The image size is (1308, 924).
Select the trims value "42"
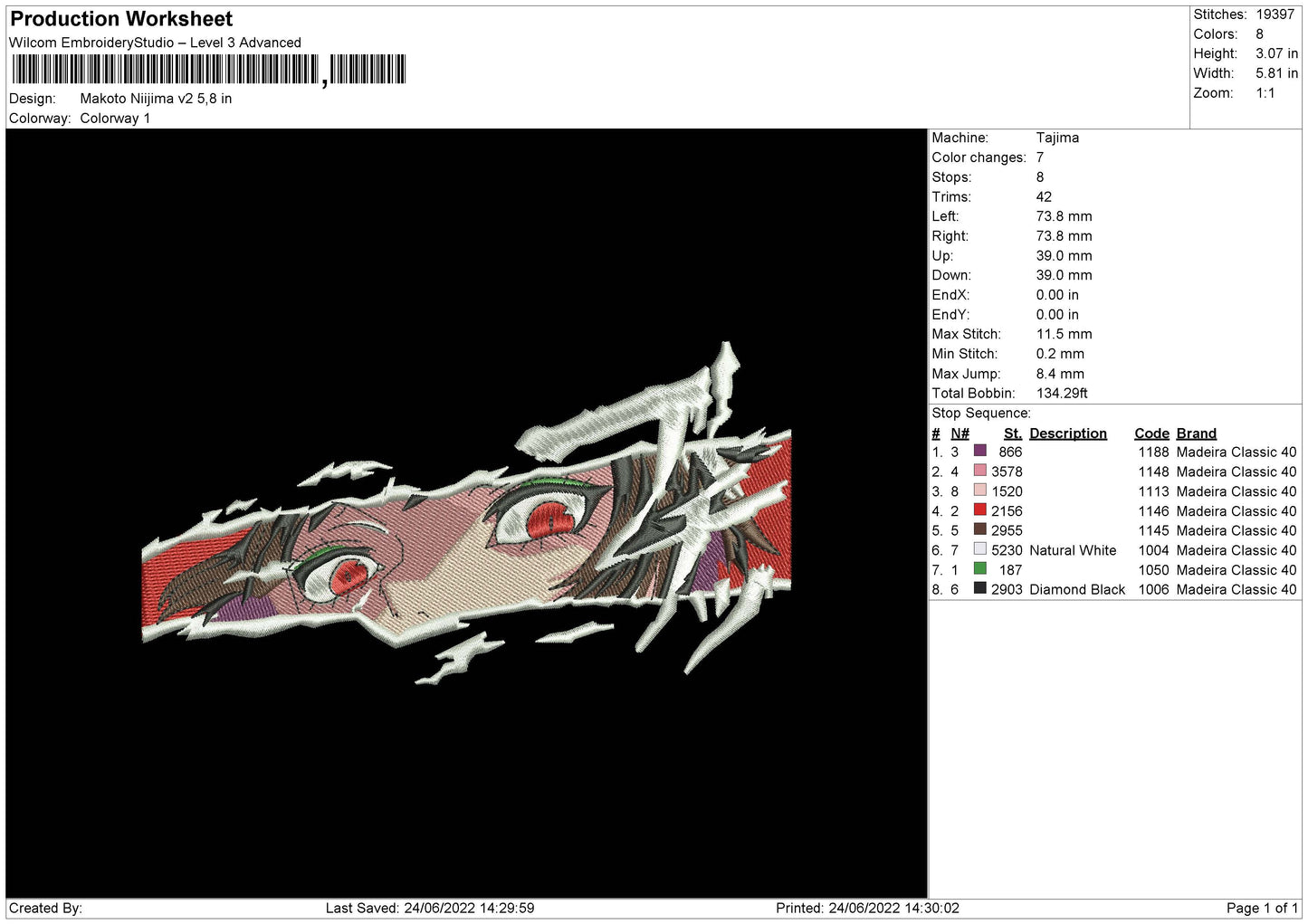coord(1044,197)
